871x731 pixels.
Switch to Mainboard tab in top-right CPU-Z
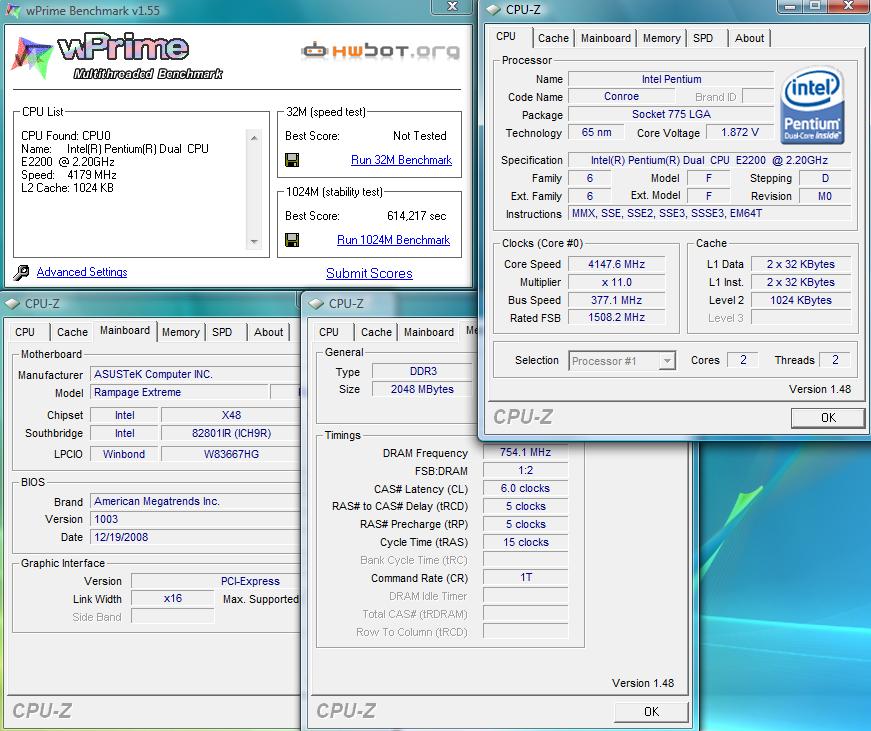(605, 38)
